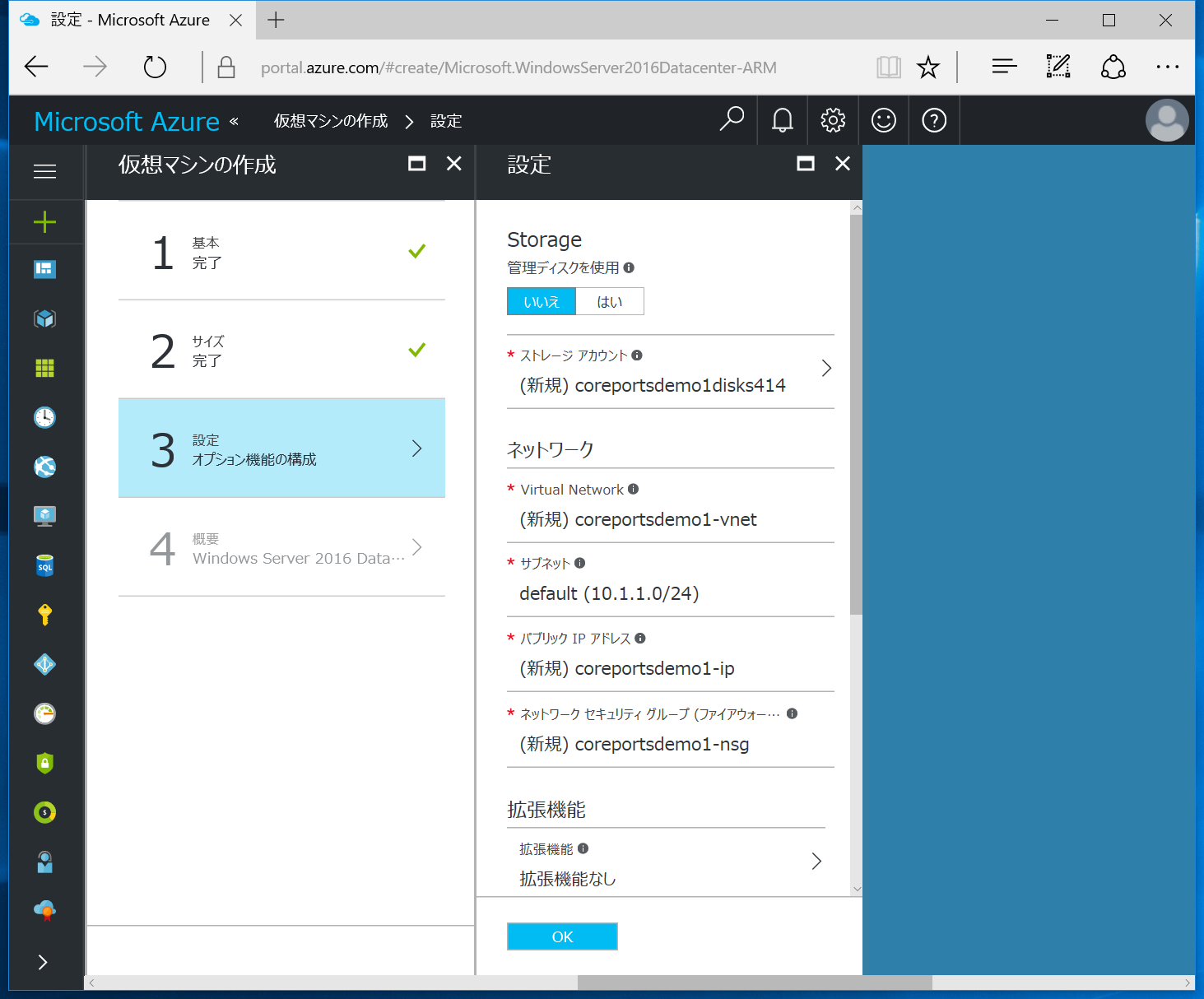The height and width of the screenshot is (999, 1204).
Task: Open 拡張機能 extensions chevron
Action: point(816,862)
